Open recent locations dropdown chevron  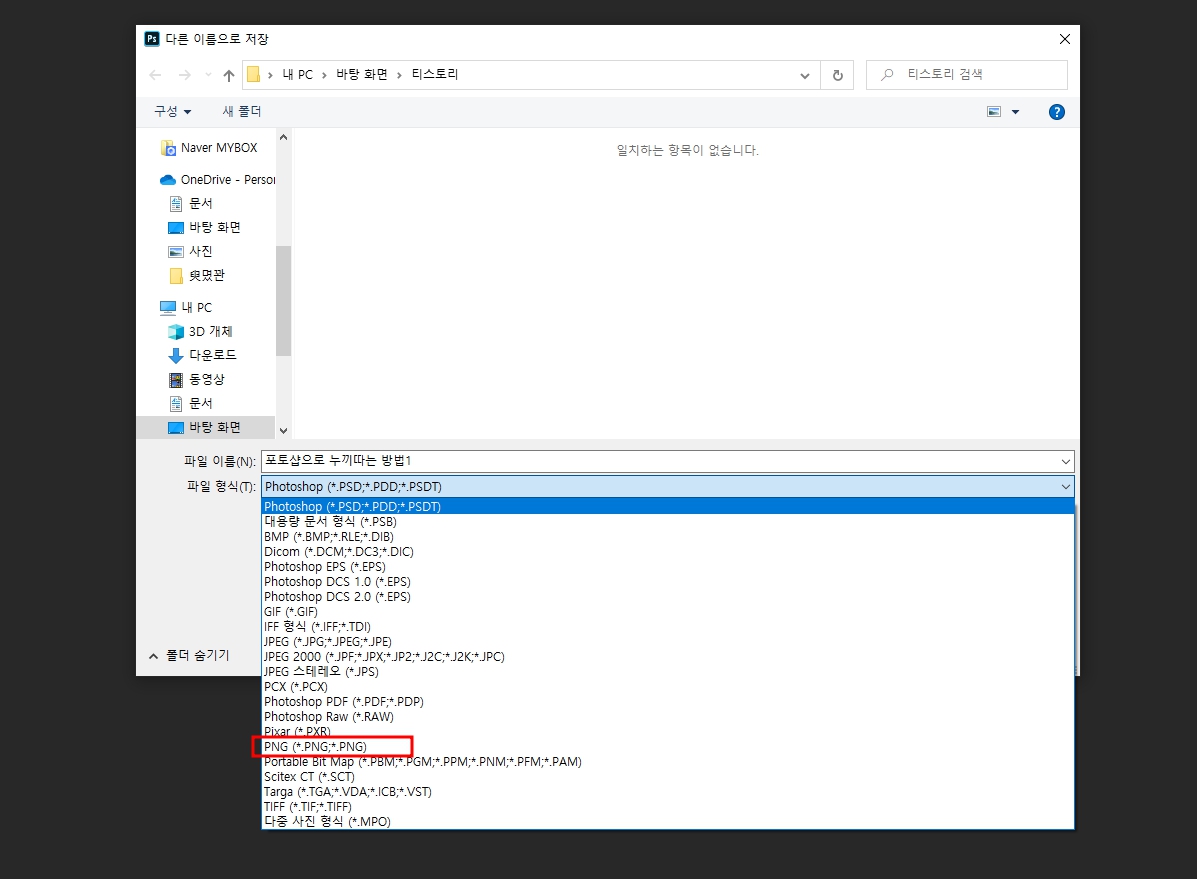coord(208,75)
